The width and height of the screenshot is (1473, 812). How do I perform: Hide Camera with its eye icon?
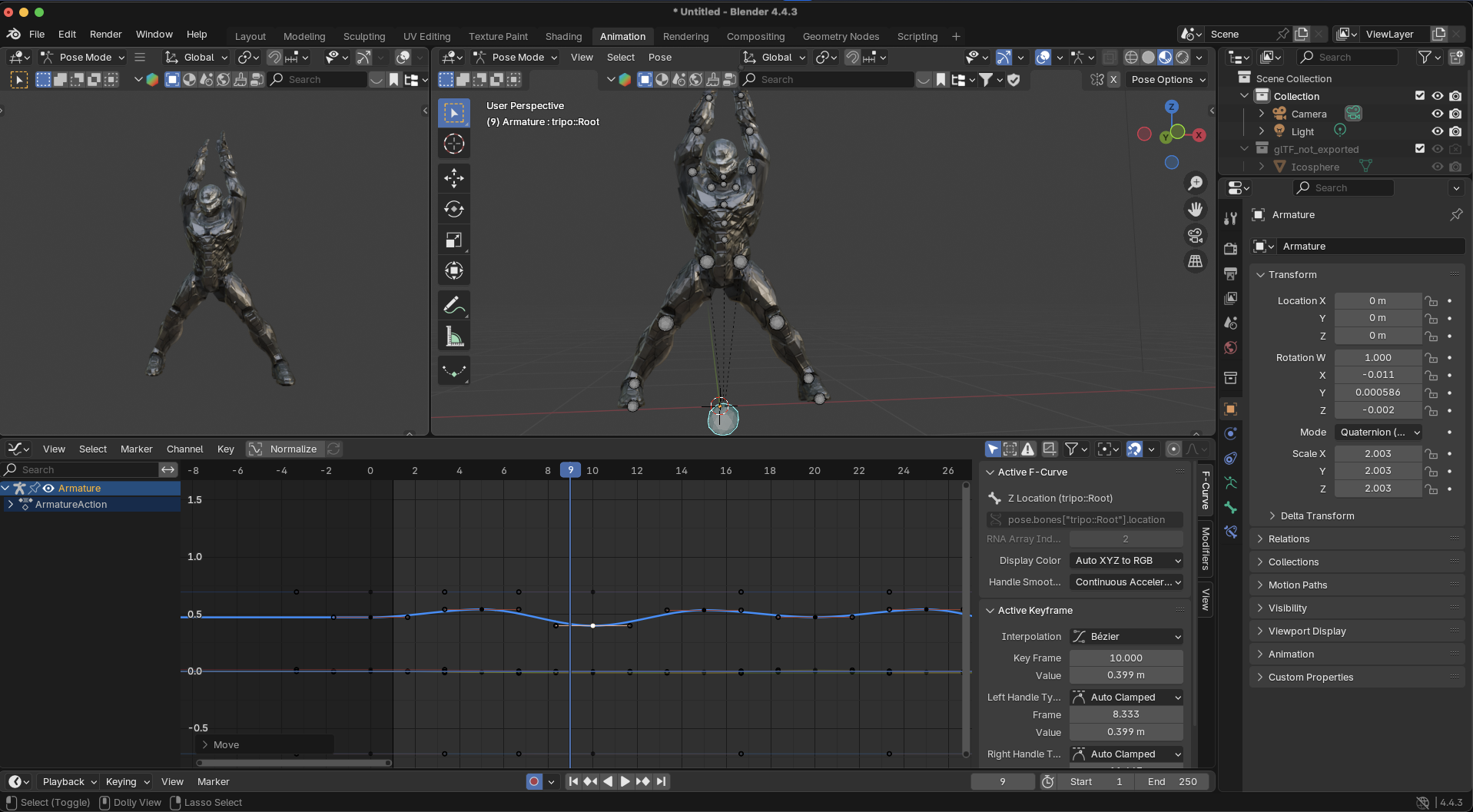[x=1438, y=114]
